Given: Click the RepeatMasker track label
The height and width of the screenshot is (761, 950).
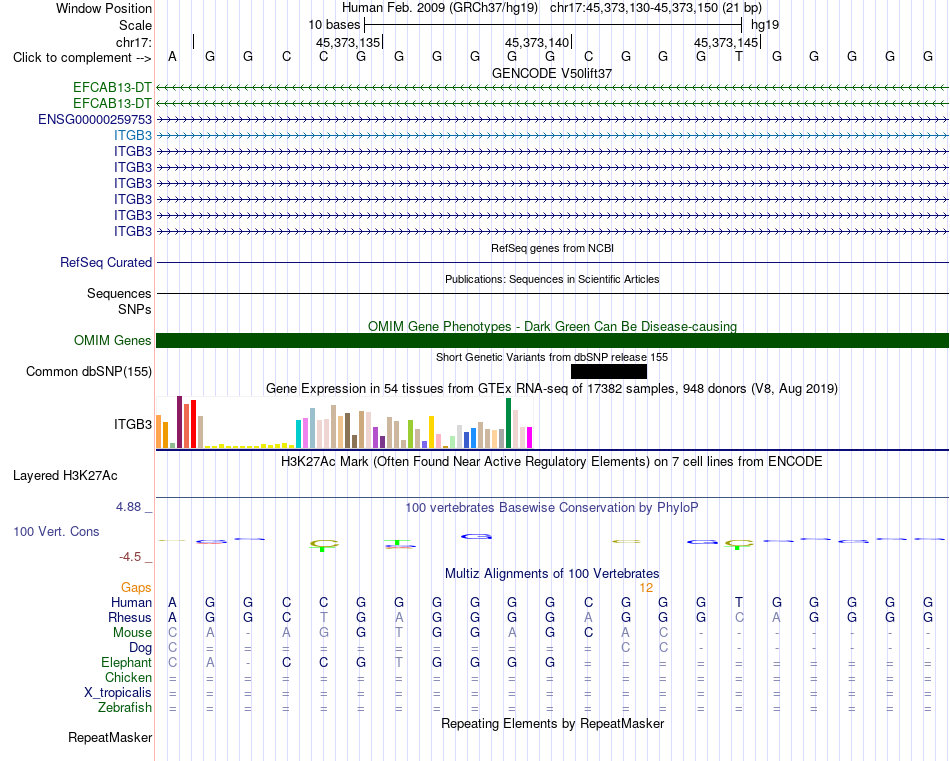Looking at the screenshot, I should click(110, 737).
